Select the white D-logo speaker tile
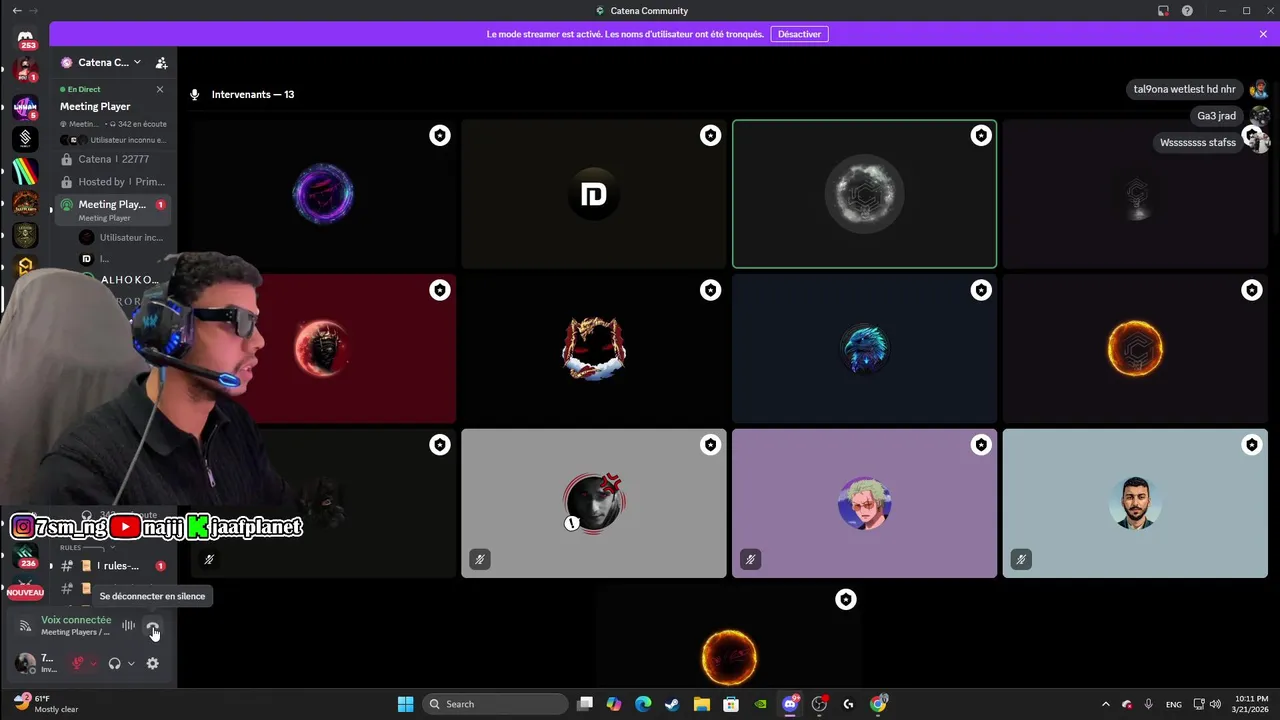This screenshot has height=720, width=1280. tap(594, 195)
